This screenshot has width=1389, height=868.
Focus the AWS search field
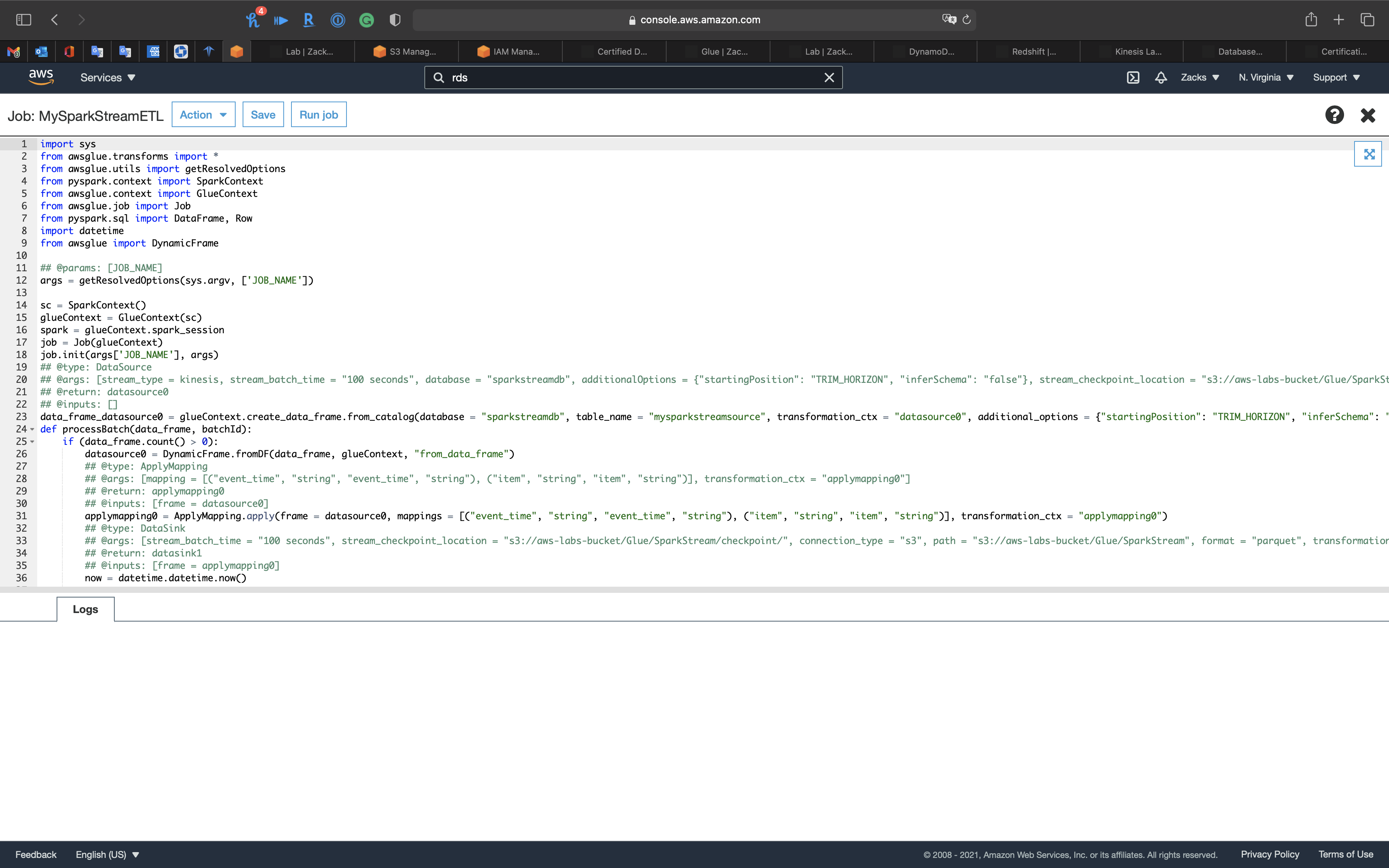click(x=631, y=77)
